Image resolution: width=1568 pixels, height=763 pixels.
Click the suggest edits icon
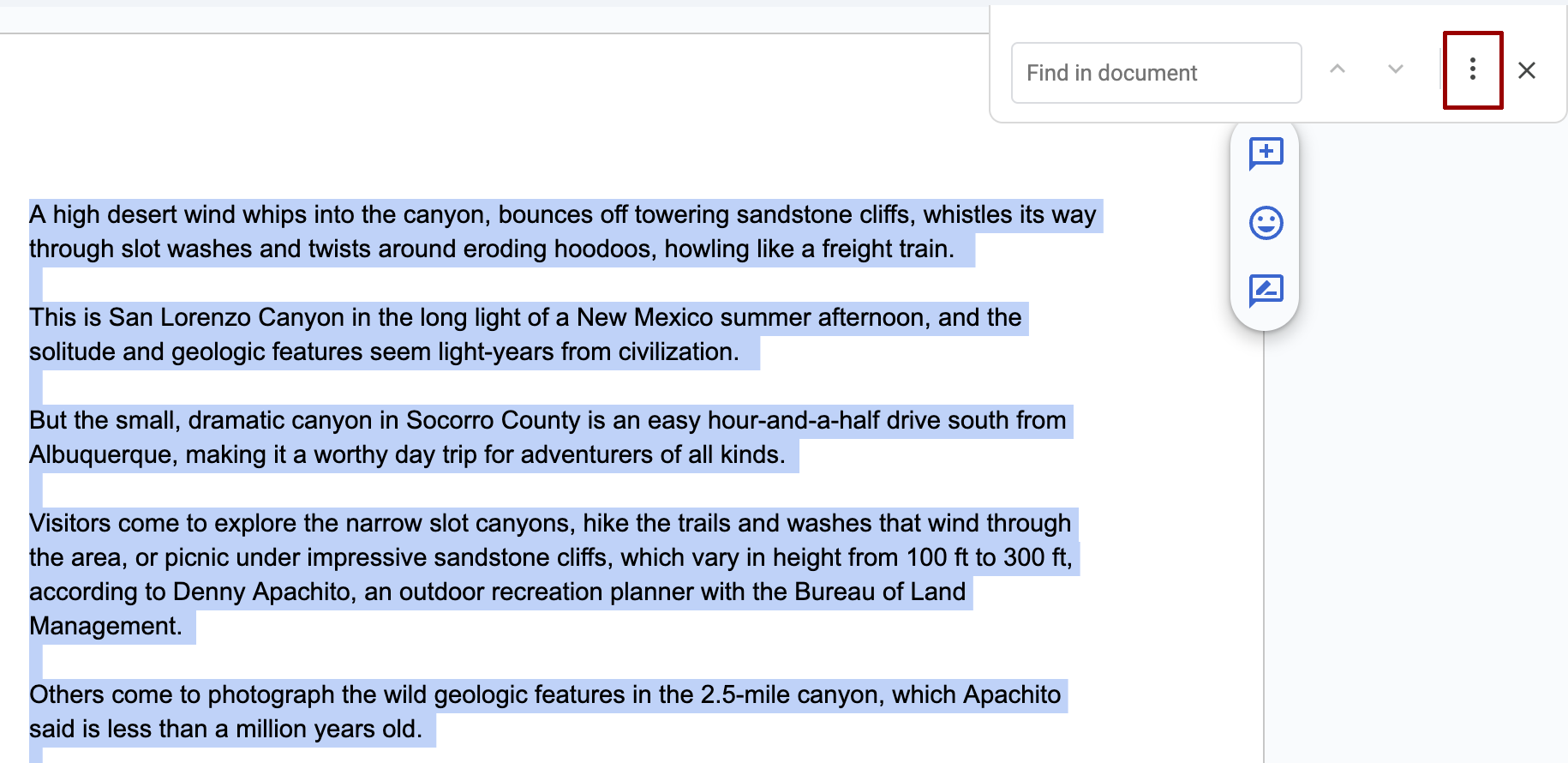point(1266,291)
